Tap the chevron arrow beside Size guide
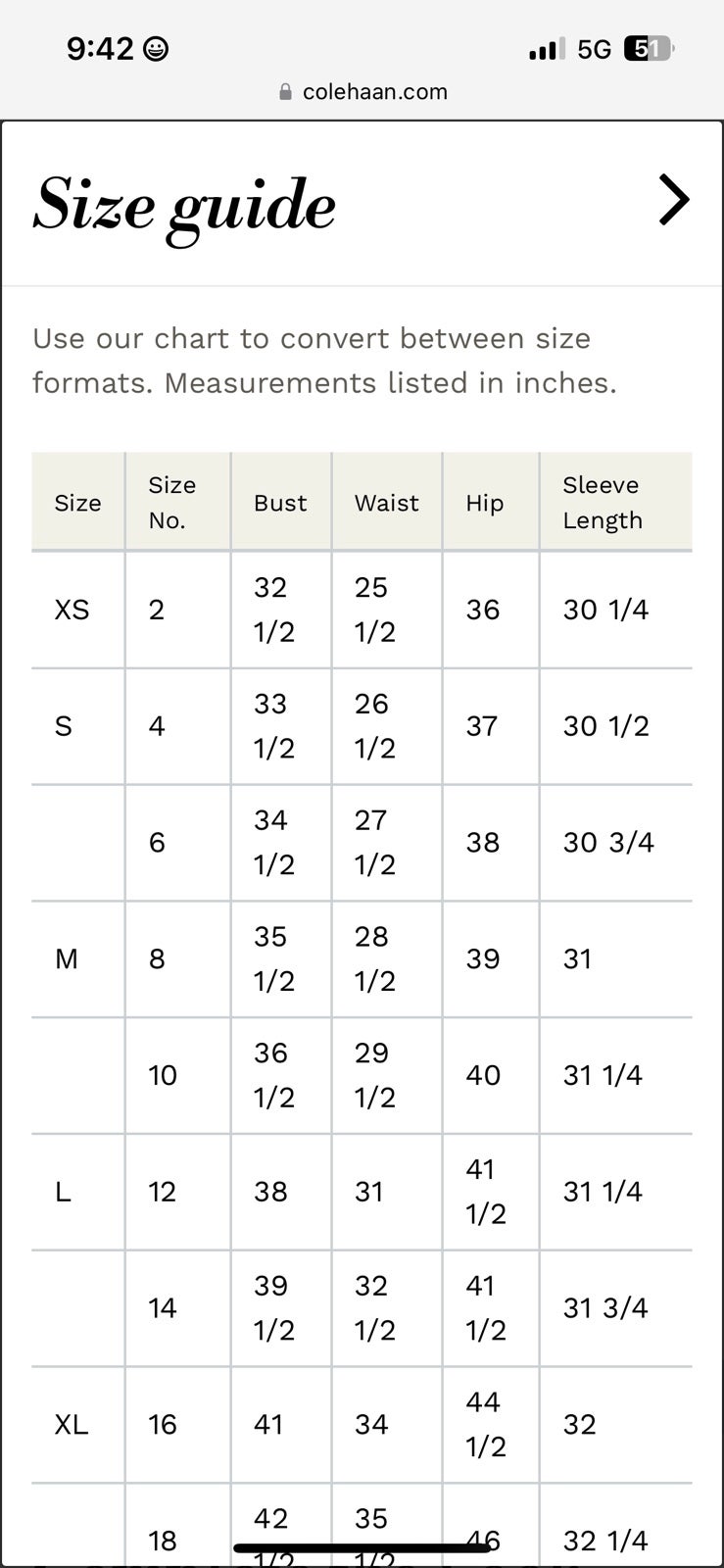Screen dimensions: 724x1568 pyautogui.click(x=674, y=200)
